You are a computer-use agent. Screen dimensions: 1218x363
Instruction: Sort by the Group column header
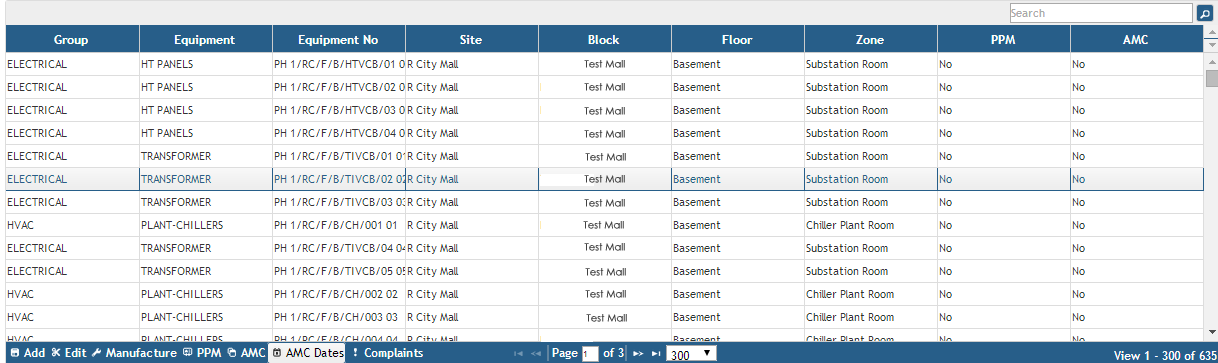click(x=72, y=40)
